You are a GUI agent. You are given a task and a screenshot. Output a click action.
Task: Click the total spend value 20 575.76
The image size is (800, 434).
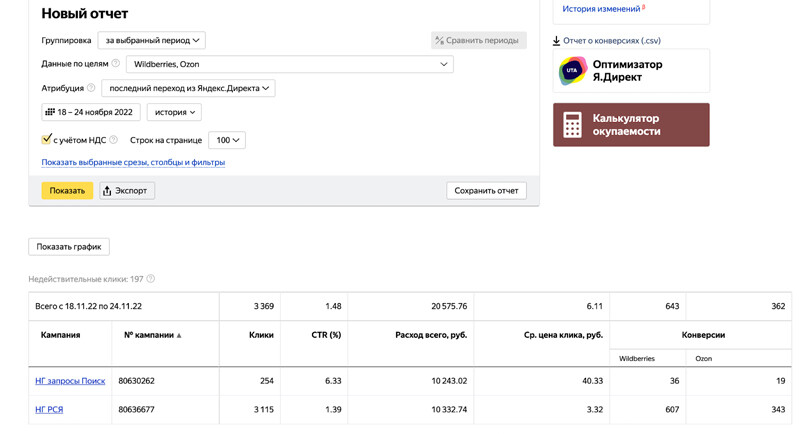(449, 307)
